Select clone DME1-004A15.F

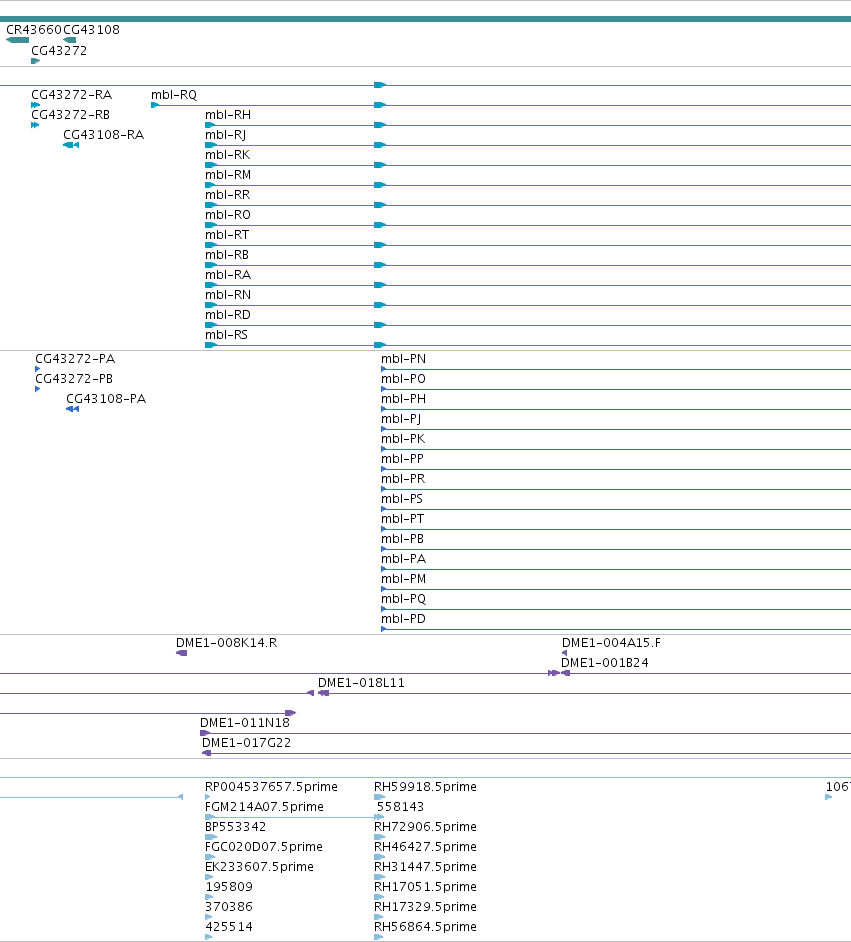point(611,643)
